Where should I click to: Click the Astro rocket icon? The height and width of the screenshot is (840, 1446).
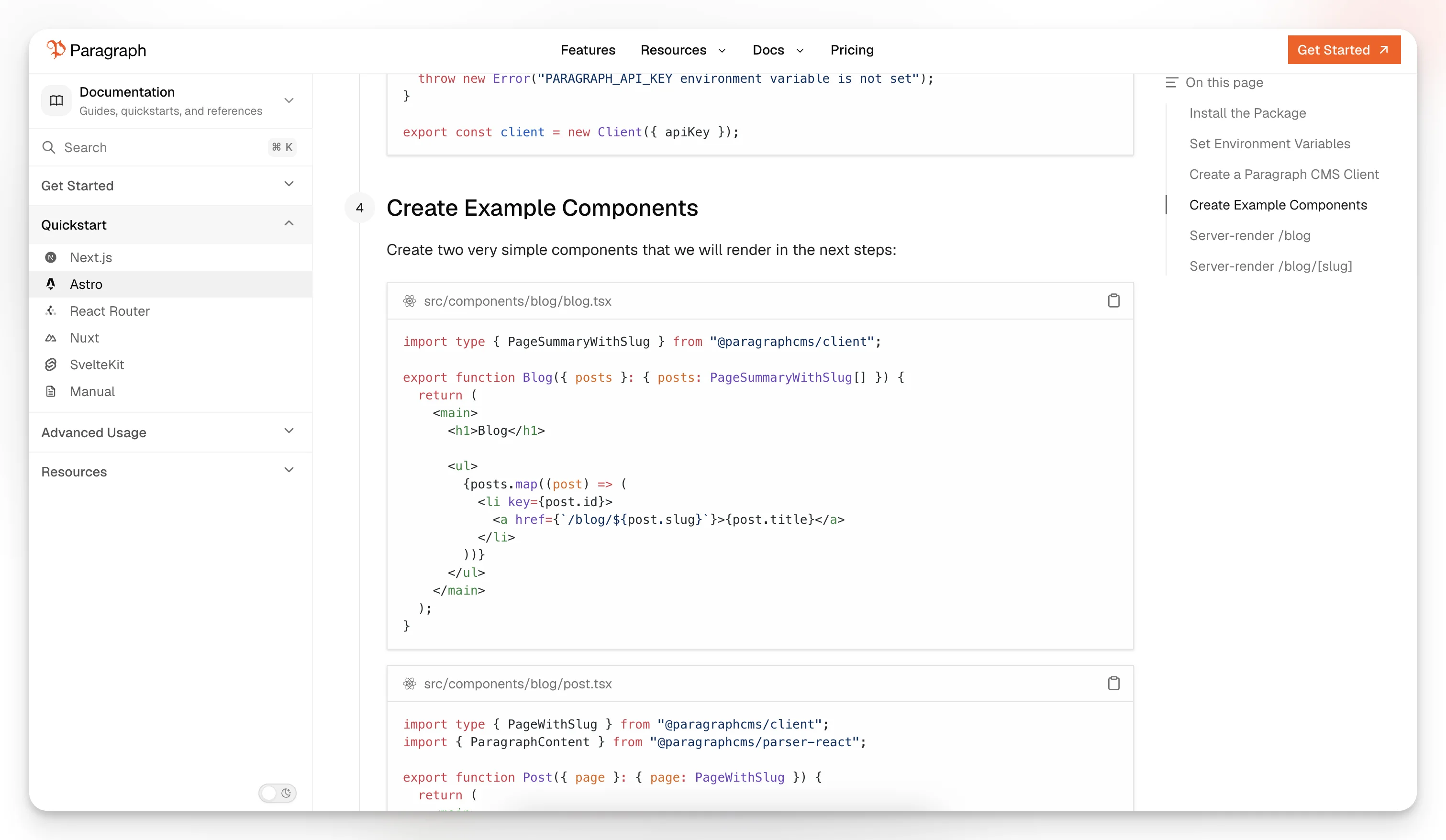[x=51, y=284]
